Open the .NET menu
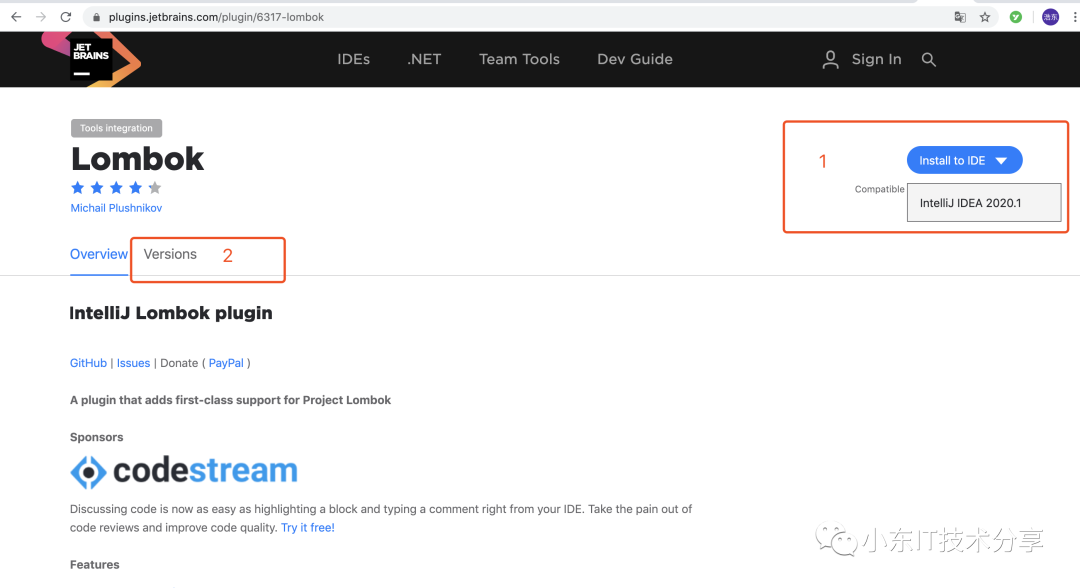 pyautogui.click(x=424, y=59)
